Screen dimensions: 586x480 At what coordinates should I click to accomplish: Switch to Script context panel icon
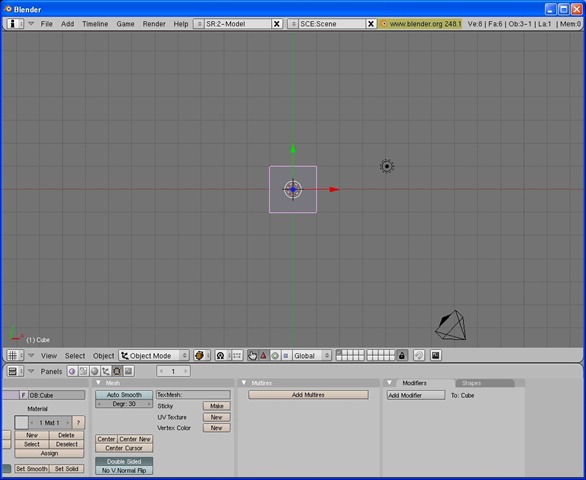click(x=83, y=371)
